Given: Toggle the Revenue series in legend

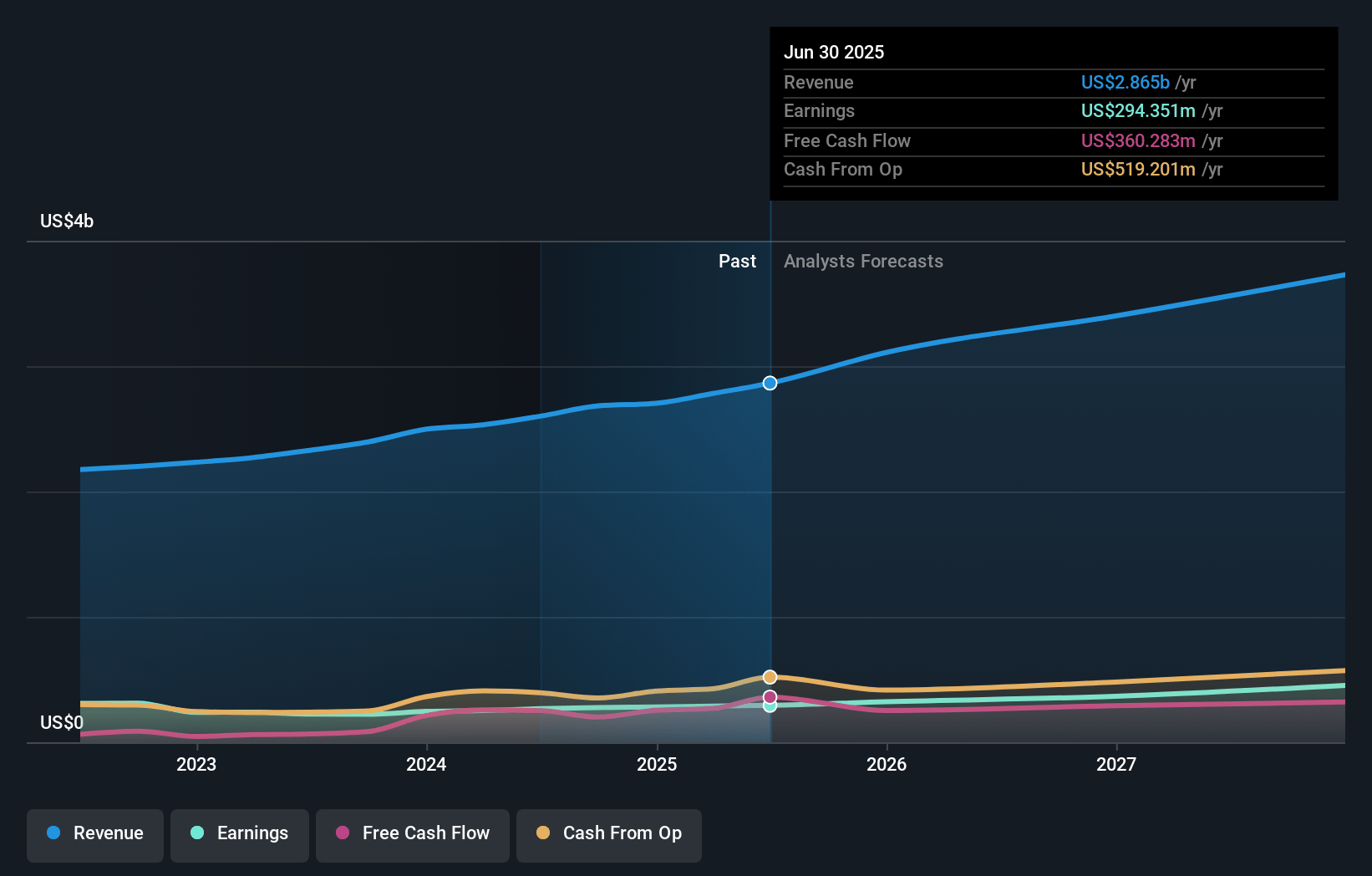Looking at the screenshot, I should pos(95,835).
